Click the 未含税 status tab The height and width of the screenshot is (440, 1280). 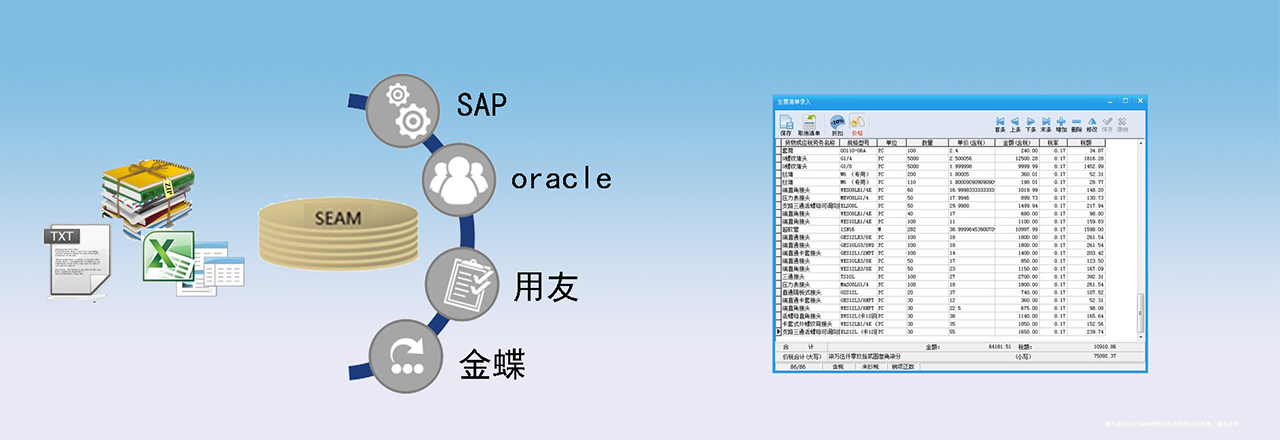871,367
